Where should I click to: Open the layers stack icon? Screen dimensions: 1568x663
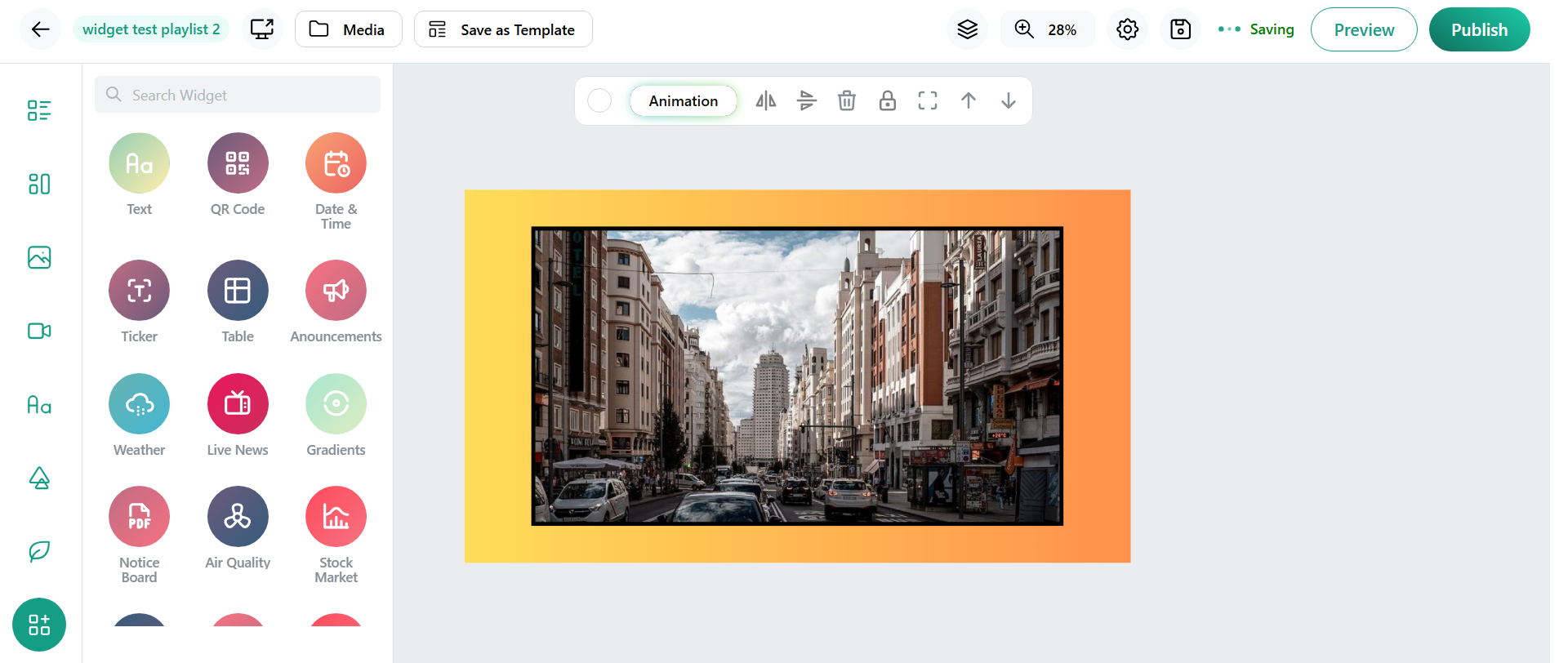coord(967,29)
